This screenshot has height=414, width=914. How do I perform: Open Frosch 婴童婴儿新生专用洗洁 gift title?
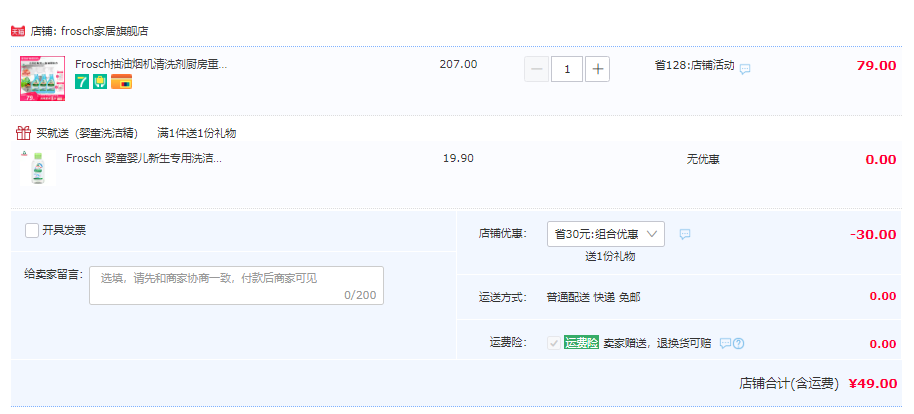coord(144,158)
